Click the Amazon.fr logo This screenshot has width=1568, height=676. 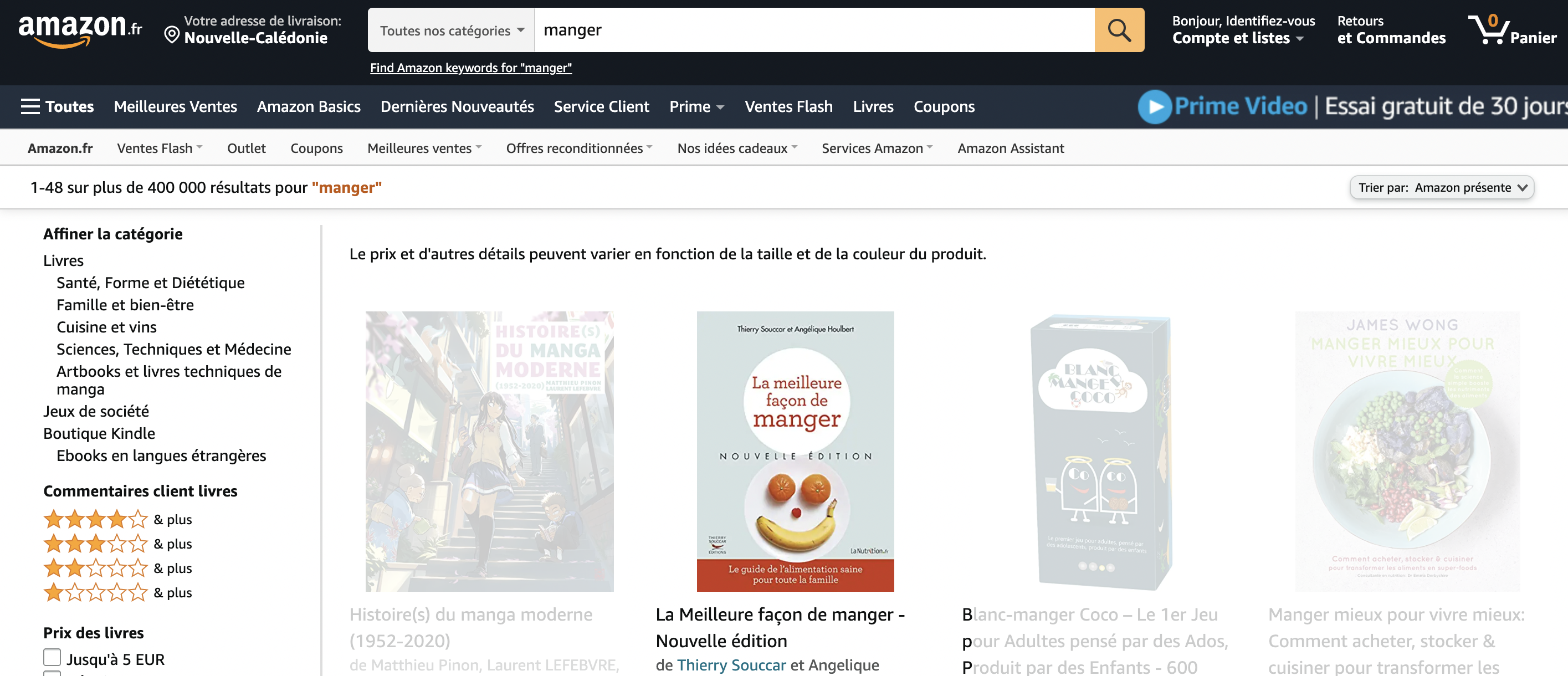click(x=80, y=30)
